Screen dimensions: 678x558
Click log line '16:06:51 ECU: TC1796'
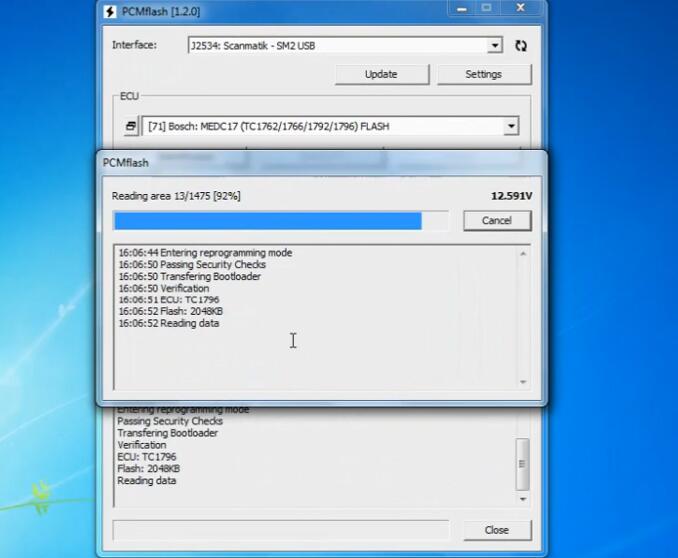pos(169,299)
